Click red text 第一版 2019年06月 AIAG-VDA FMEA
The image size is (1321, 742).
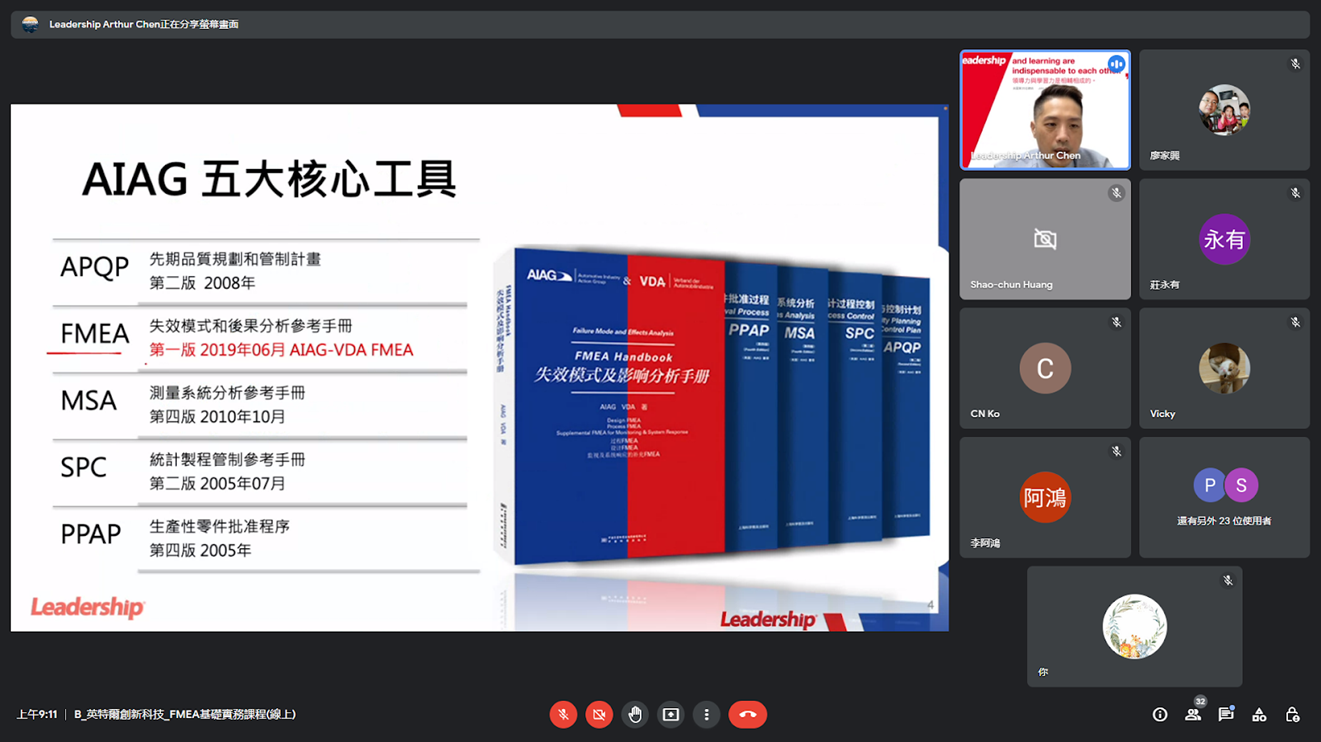[x=281, y=350]
